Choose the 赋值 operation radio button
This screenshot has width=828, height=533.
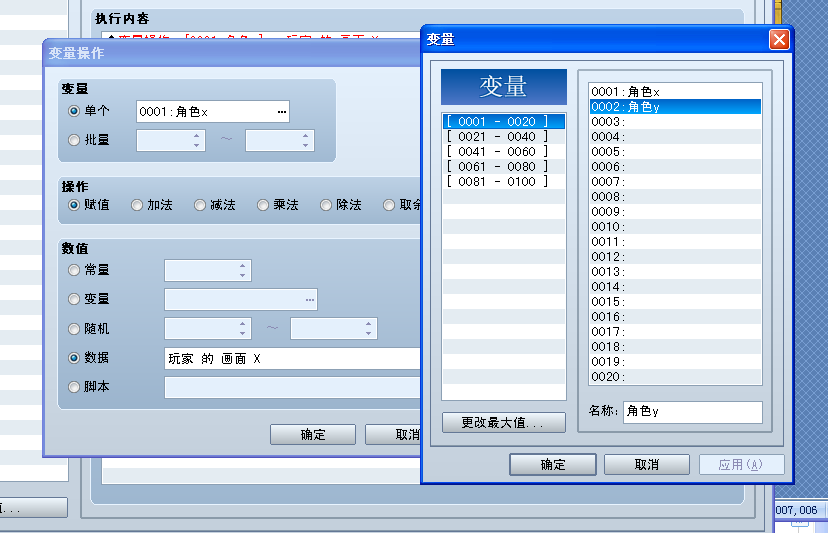coord(74,205)
